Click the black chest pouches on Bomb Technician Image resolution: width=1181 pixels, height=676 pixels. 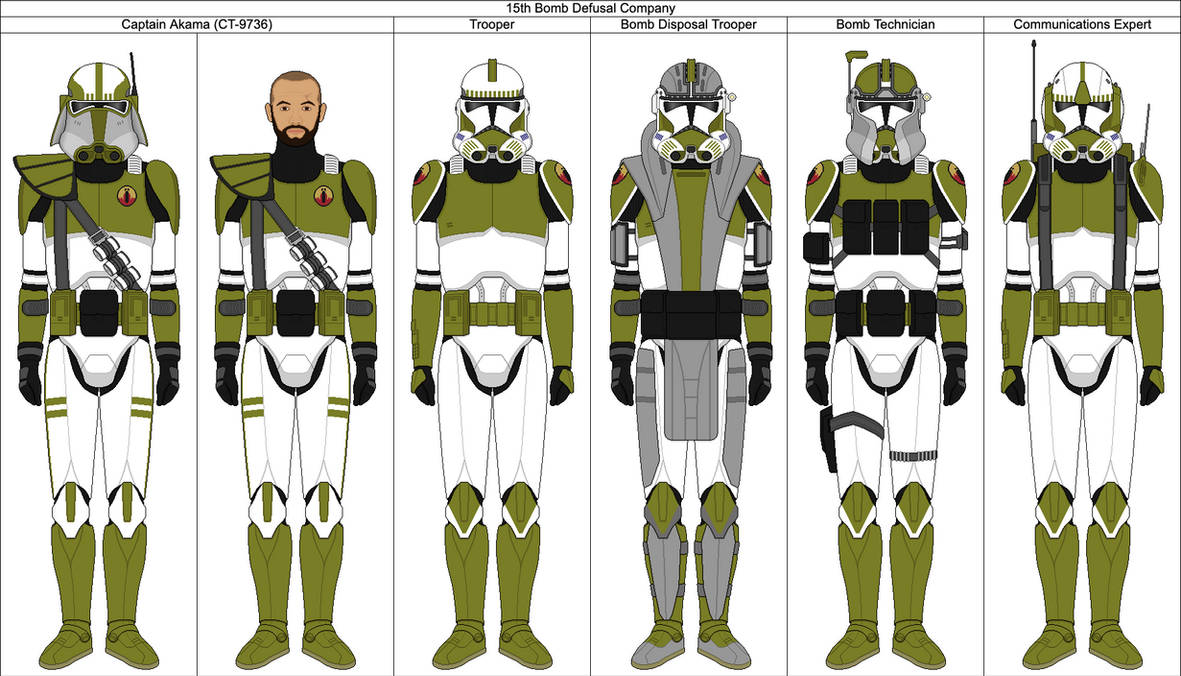point(886,227)
